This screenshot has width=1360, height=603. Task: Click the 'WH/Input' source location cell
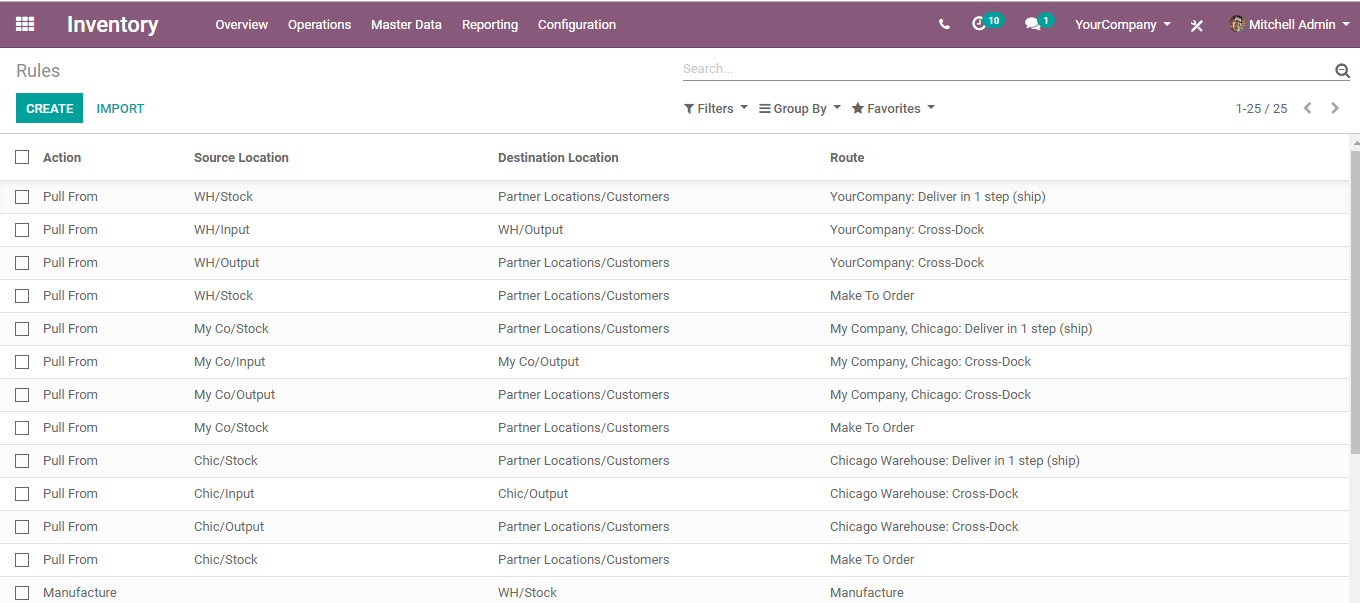tap(222, 230)
